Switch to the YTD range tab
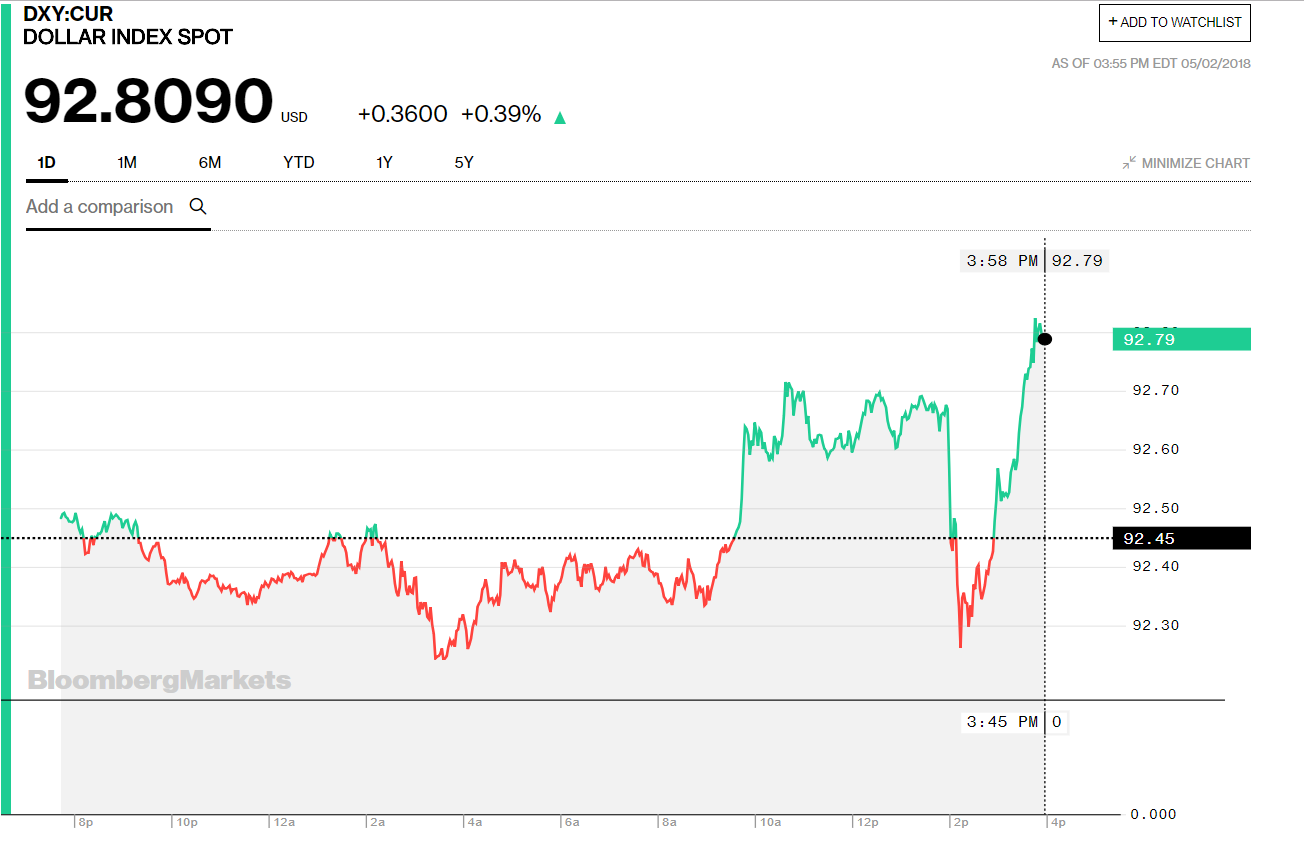 pyautogui.click(x=299, y=162)
